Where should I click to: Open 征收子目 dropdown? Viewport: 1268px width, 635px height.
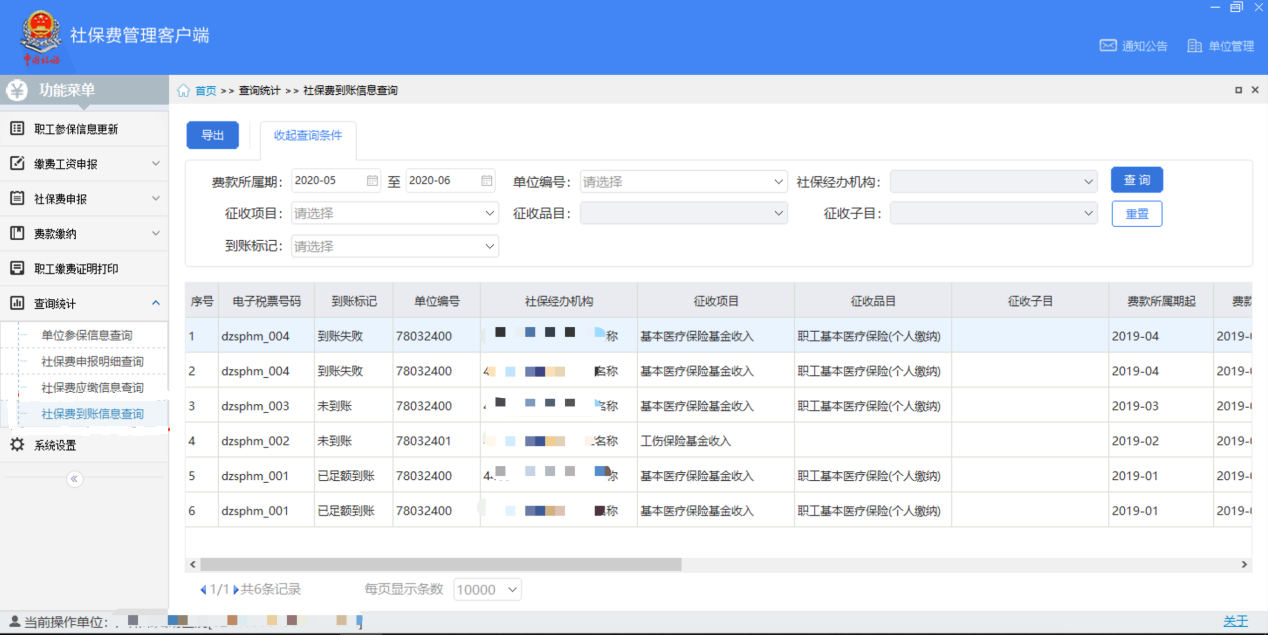pos(993,213)
